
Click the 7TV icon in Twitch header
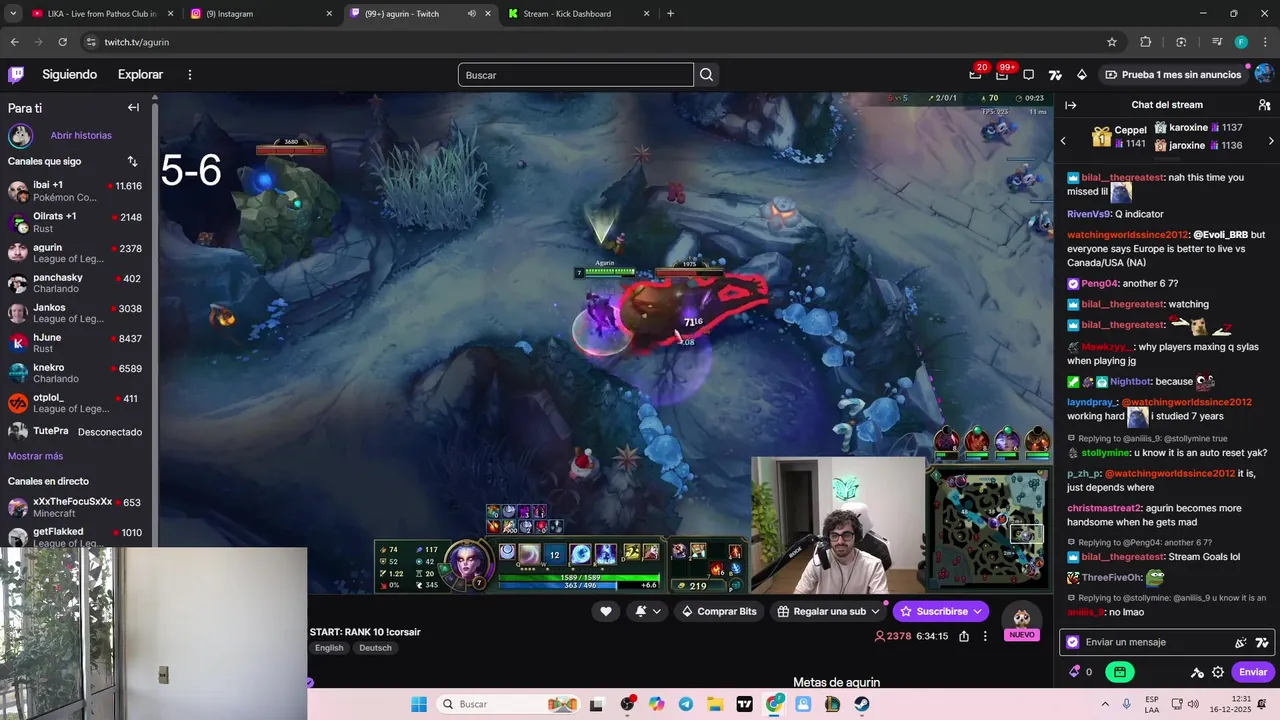1055,75
